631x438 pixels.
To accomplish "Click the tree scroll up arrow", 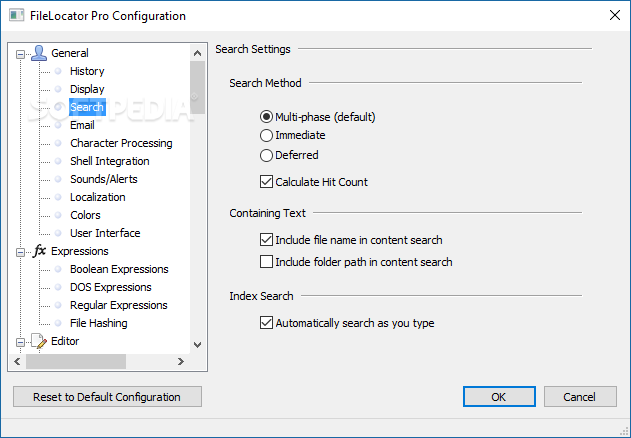I will [x=197, y=53].
